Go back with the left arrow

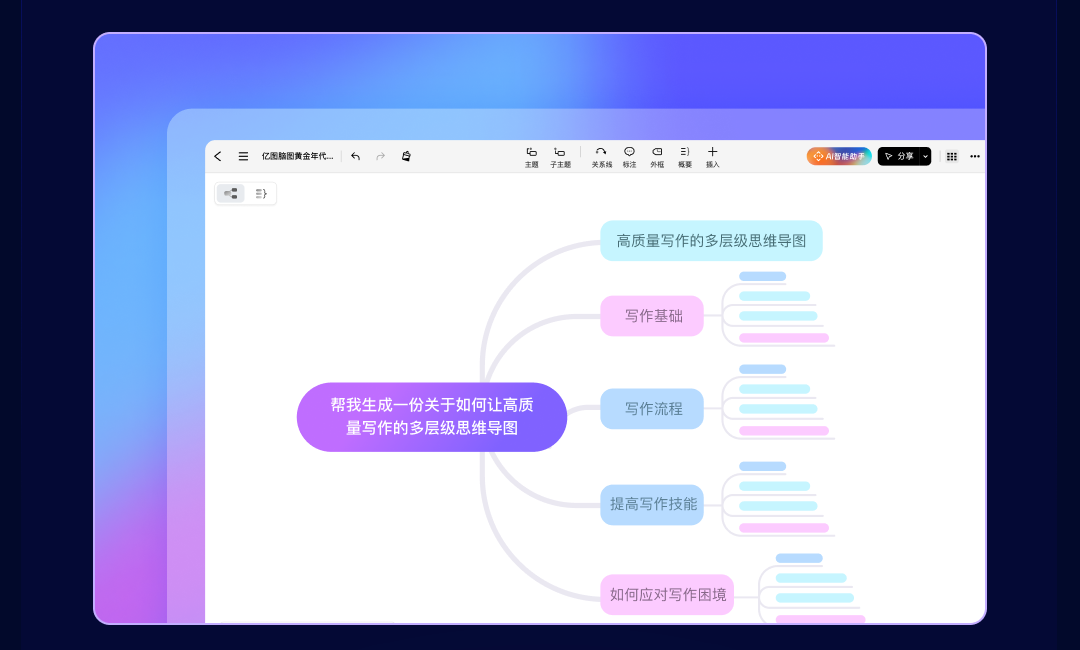(x=218, y=156)
